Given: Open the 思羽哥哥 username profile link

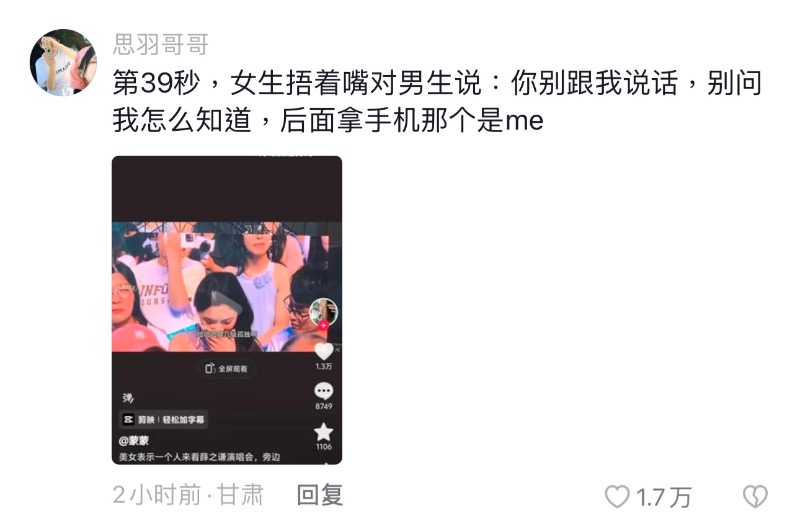Looking at the screenshot, I should 161,44.
